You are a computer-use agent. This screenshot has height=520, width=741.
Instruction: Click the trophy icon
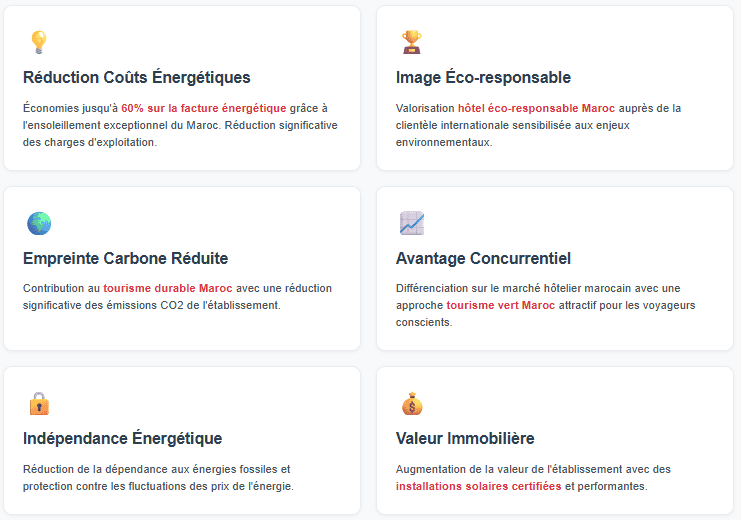coord(412,42)
